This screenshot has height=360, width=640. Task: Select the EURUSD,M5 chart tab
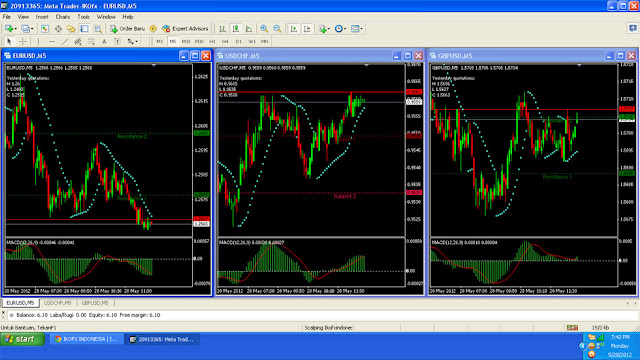click(20, 303)
